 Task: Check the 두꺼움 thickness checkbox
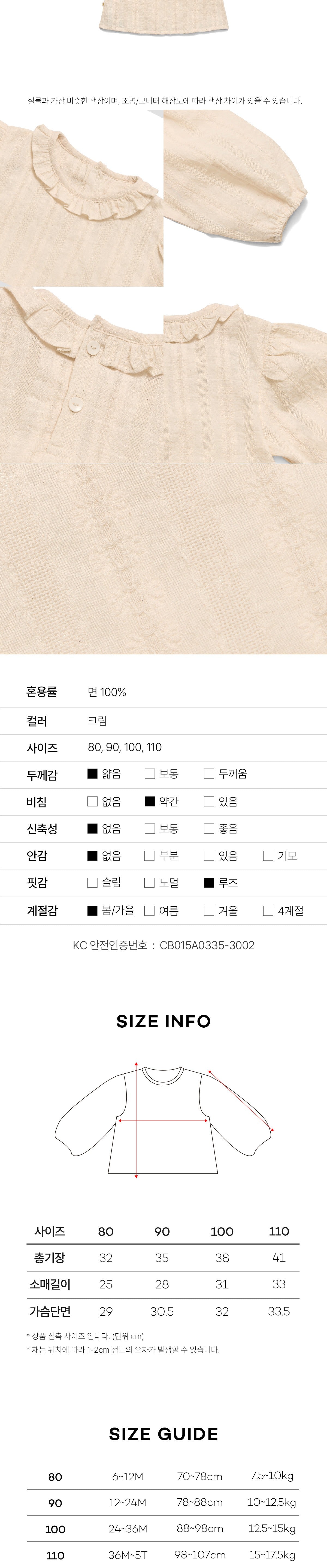tap(209, 774)
